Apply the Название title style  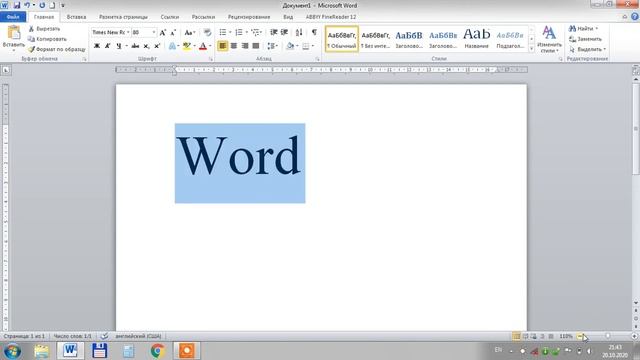click(476, 39)
